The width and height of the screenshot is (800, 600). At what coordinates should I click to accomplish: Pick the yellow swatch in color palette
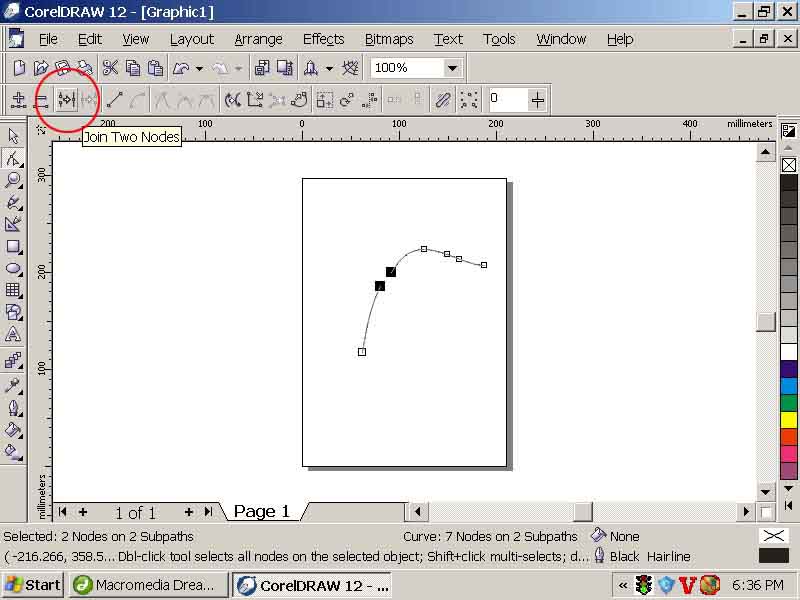789,419
